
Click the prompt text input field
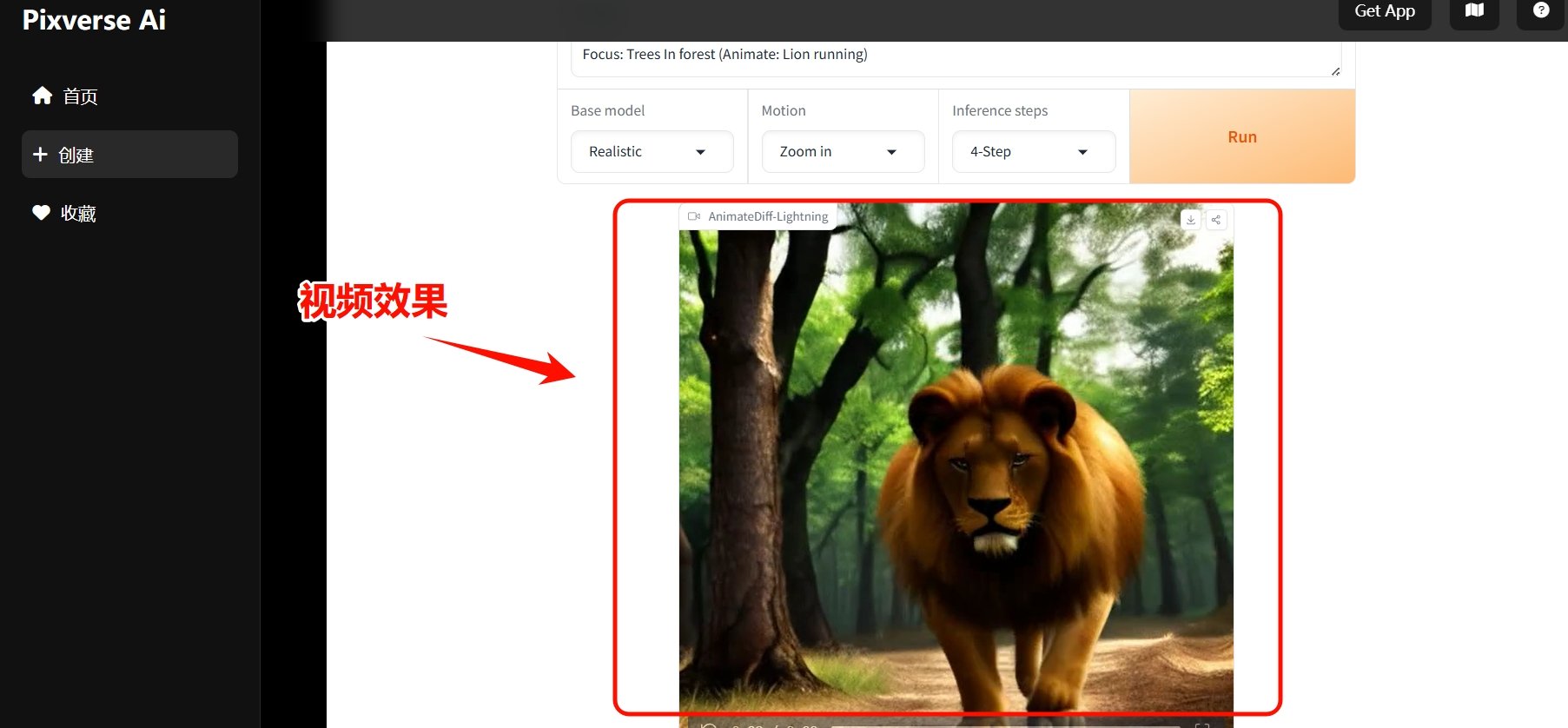[956, 57]
